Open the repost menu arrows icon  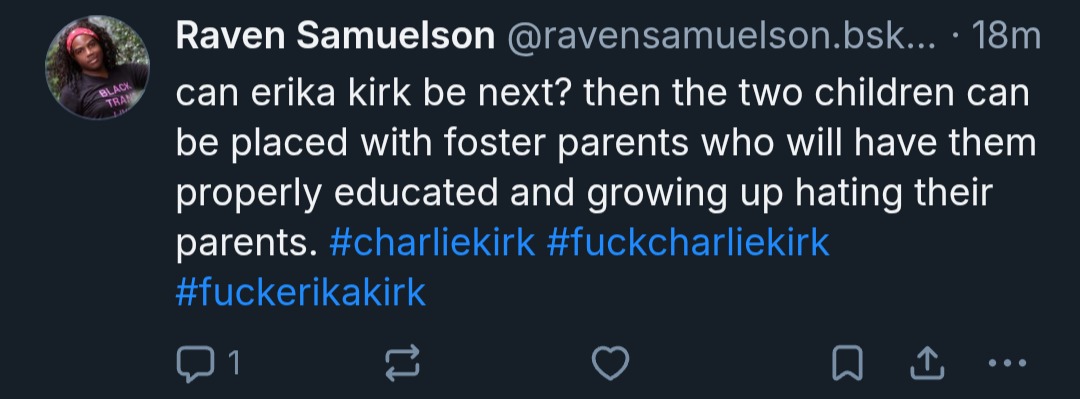click(x=402, y=363)
